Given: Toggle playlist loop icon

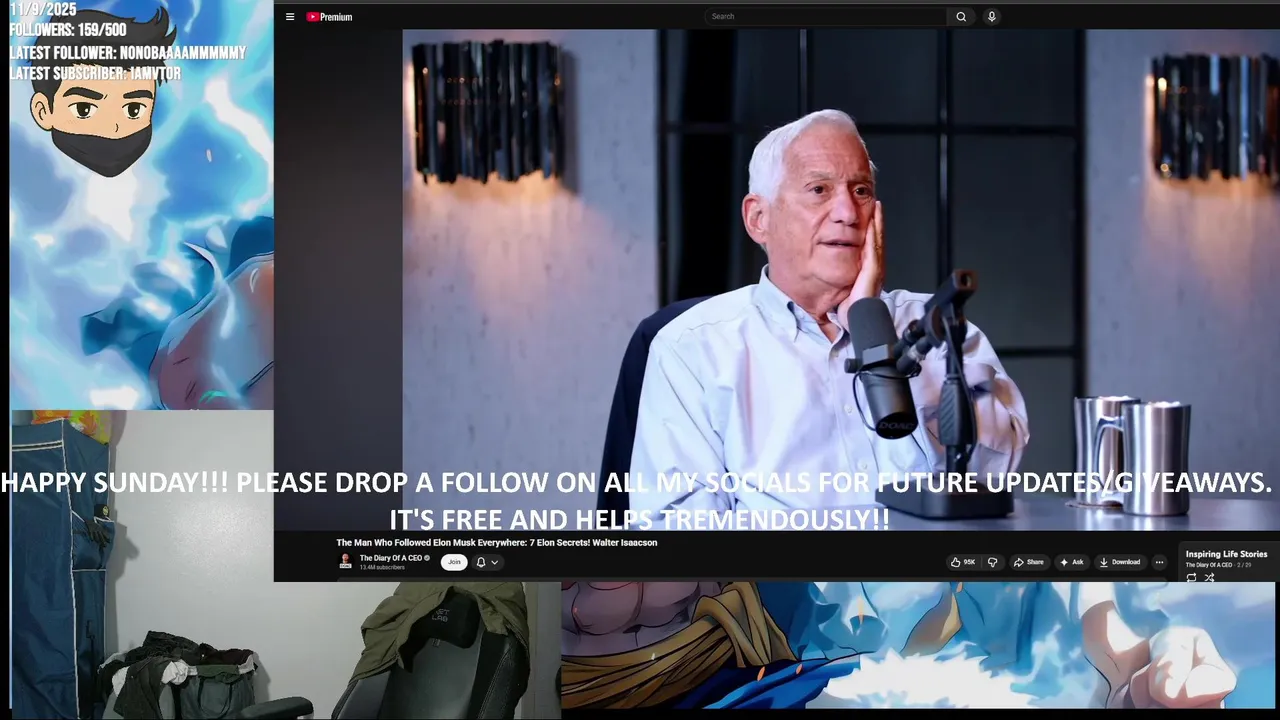Looking at the screenshot, I should tap(1191, 577).
